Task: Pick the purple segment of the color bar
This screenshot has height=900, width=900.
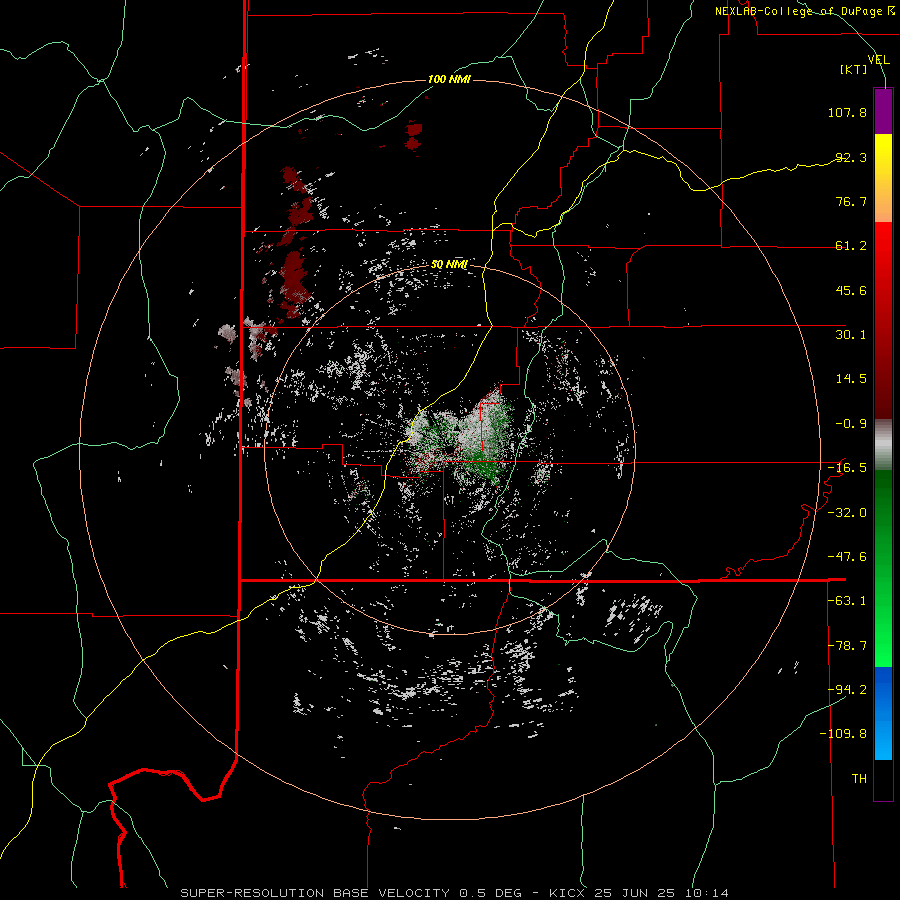Action: 883,111
